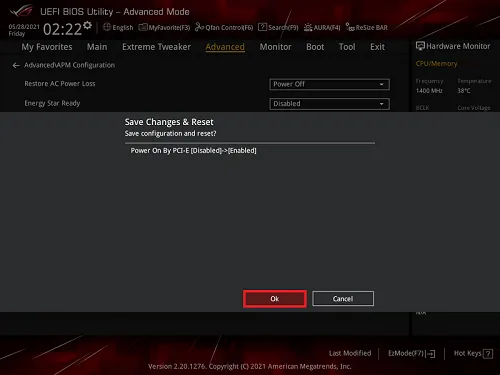
Task: Open the Hot Keys question icon
Action: click(x=488, y=354)
